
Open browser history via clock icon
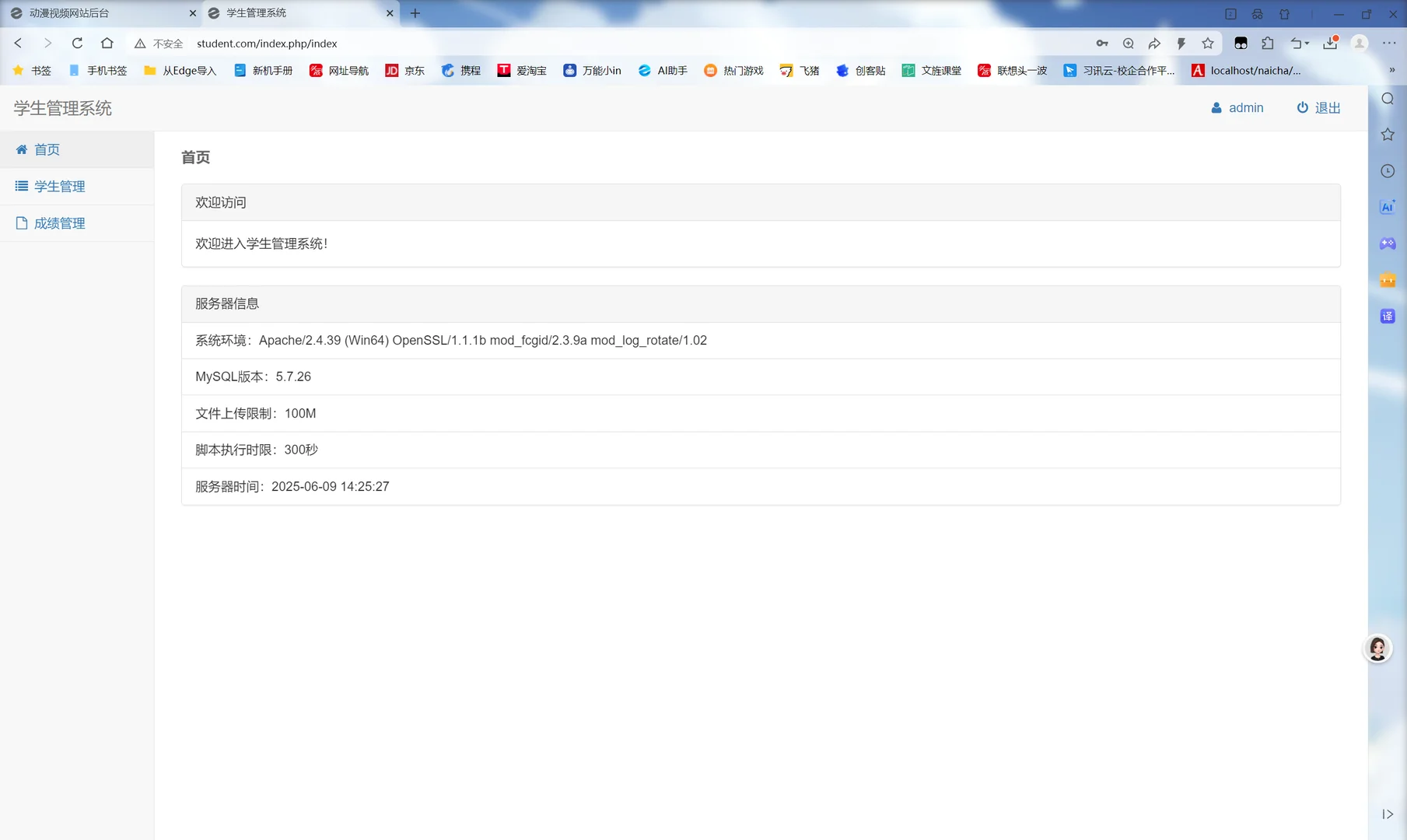(x=1388, y=170)
